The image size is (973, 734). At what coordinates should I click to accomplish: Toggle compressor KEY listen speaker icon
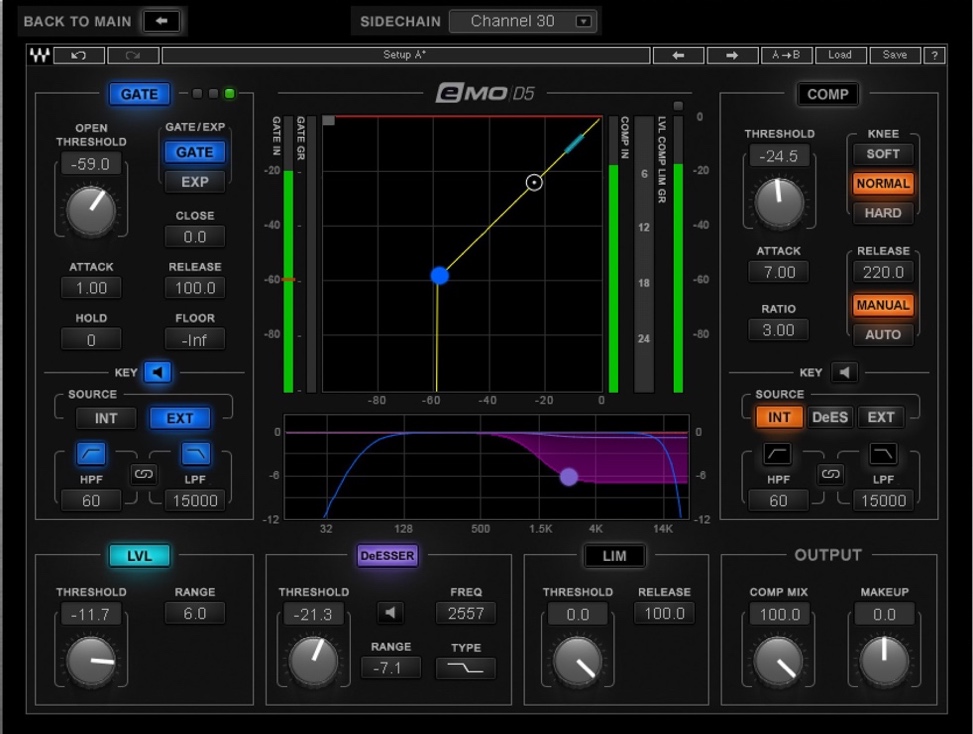(845, 372)
